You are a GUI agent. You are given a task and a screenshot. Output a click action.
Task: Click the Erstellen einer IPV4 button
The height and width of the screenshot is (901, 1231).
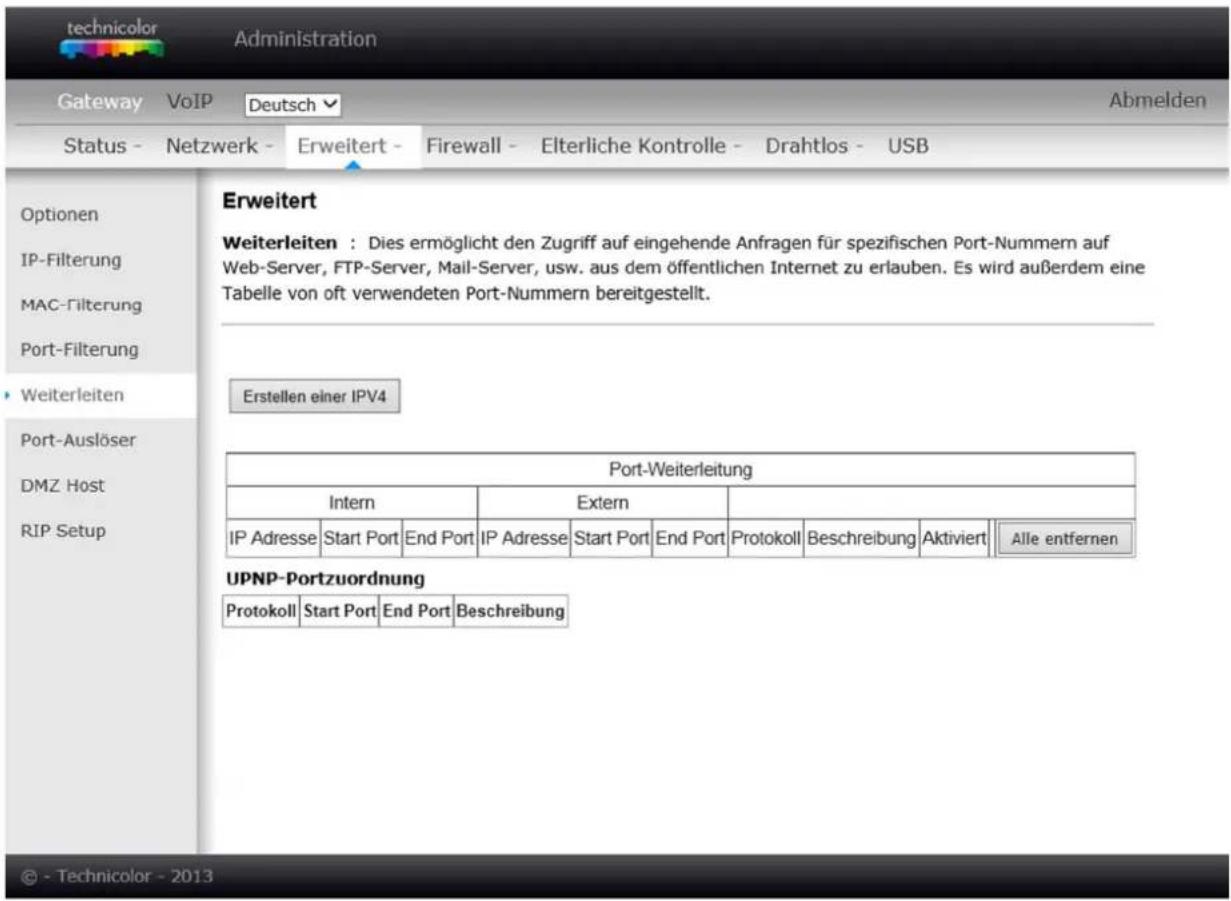pos(316,396)
